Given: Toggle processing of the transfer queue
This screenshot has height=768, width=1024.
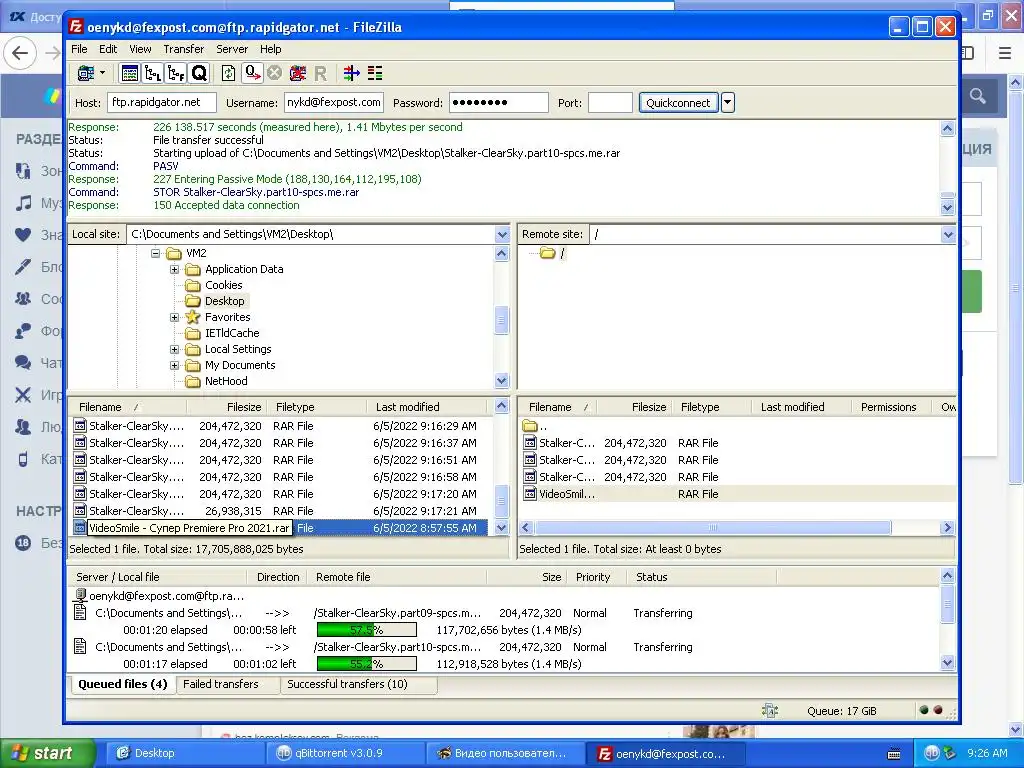Looking at the screenshot, I should tap(252, 73).
